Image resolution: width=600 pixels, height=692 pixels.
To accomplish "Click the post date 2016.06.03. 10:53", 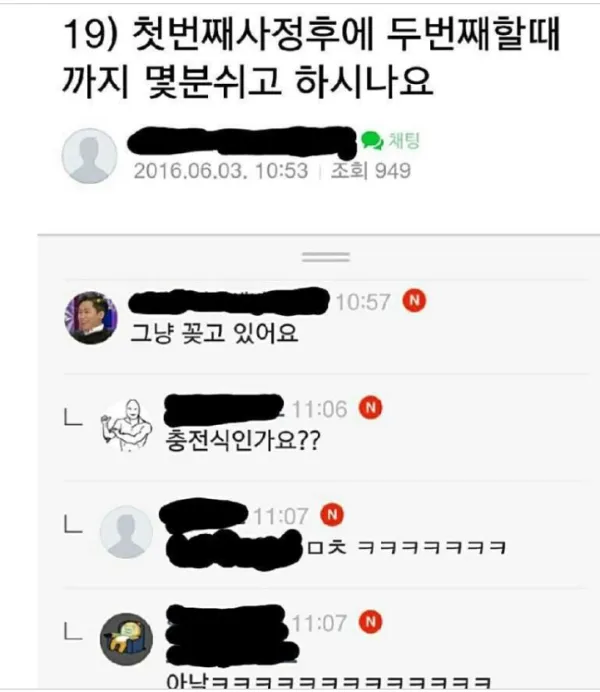I will (221, 171).
